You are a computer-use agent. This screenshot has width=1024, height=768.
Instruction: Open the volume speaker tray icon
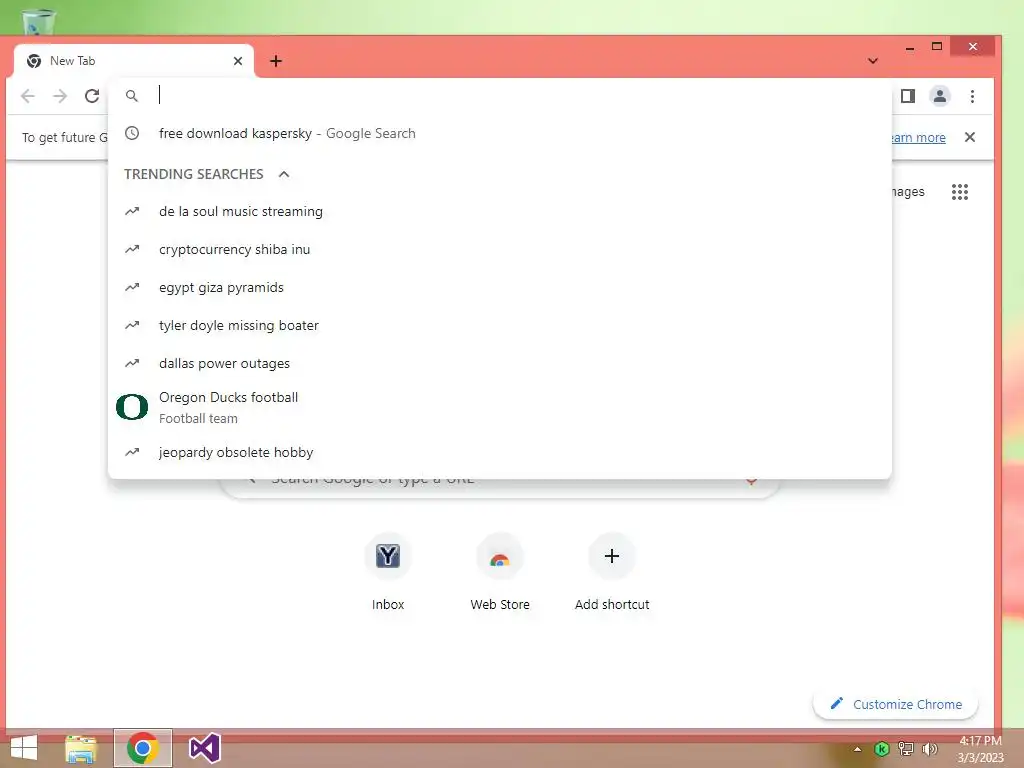929,749
